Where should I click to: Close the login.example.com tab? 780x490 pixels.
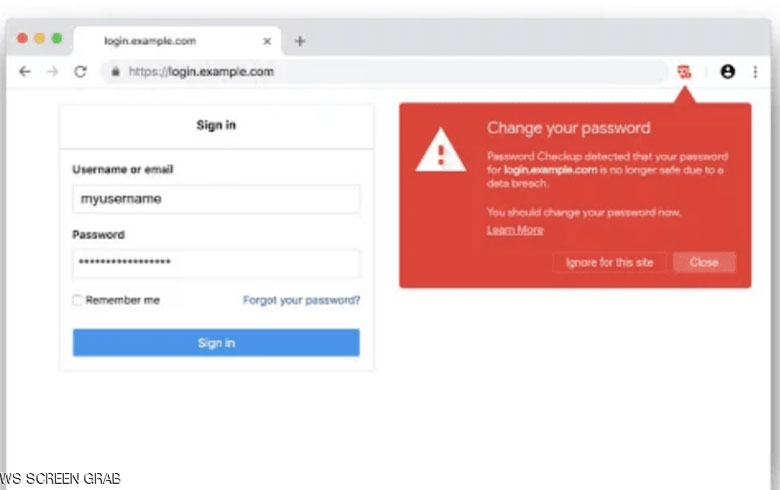point(267,41)
